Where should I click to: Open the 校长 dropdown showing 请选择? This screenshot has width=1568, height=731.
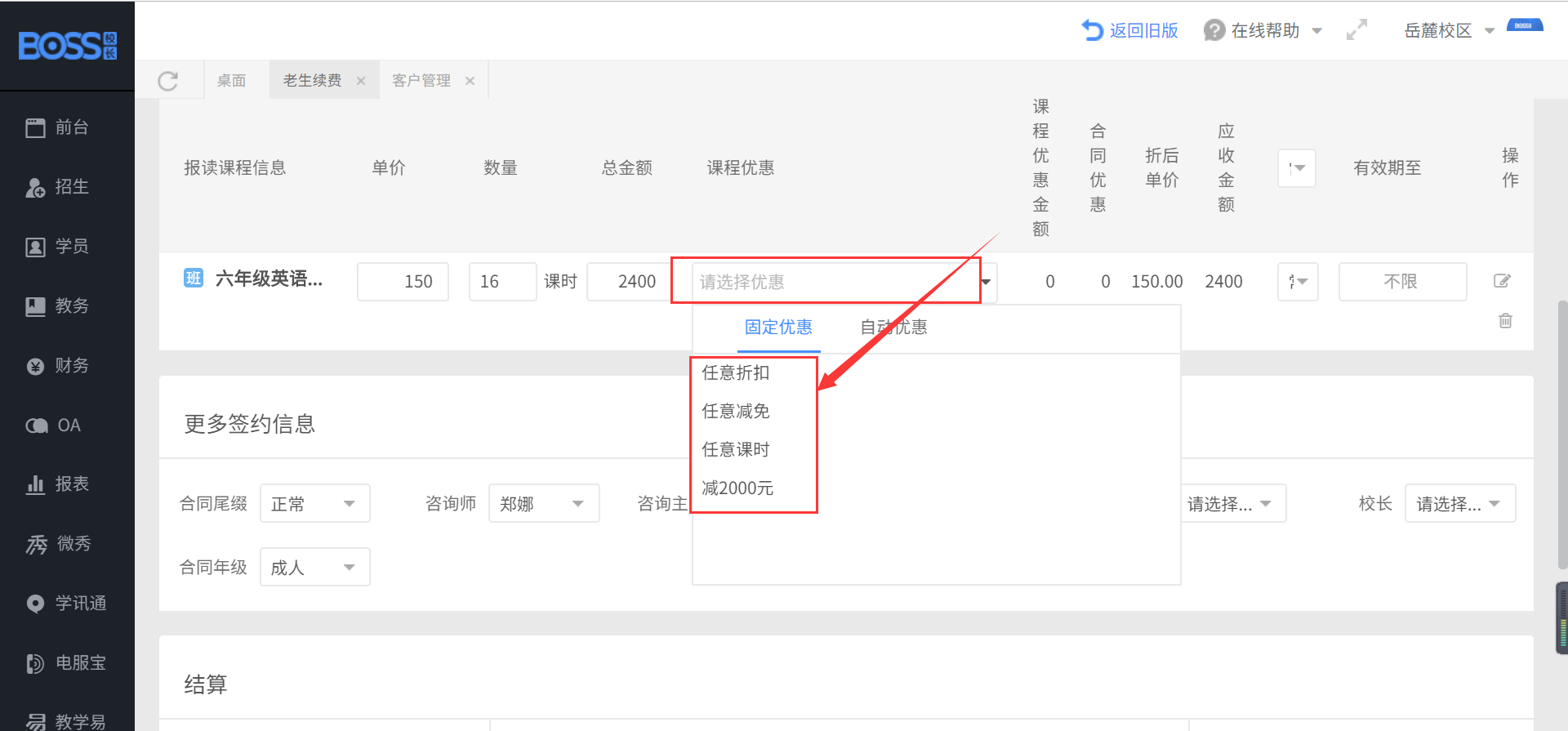point(1460,503)
